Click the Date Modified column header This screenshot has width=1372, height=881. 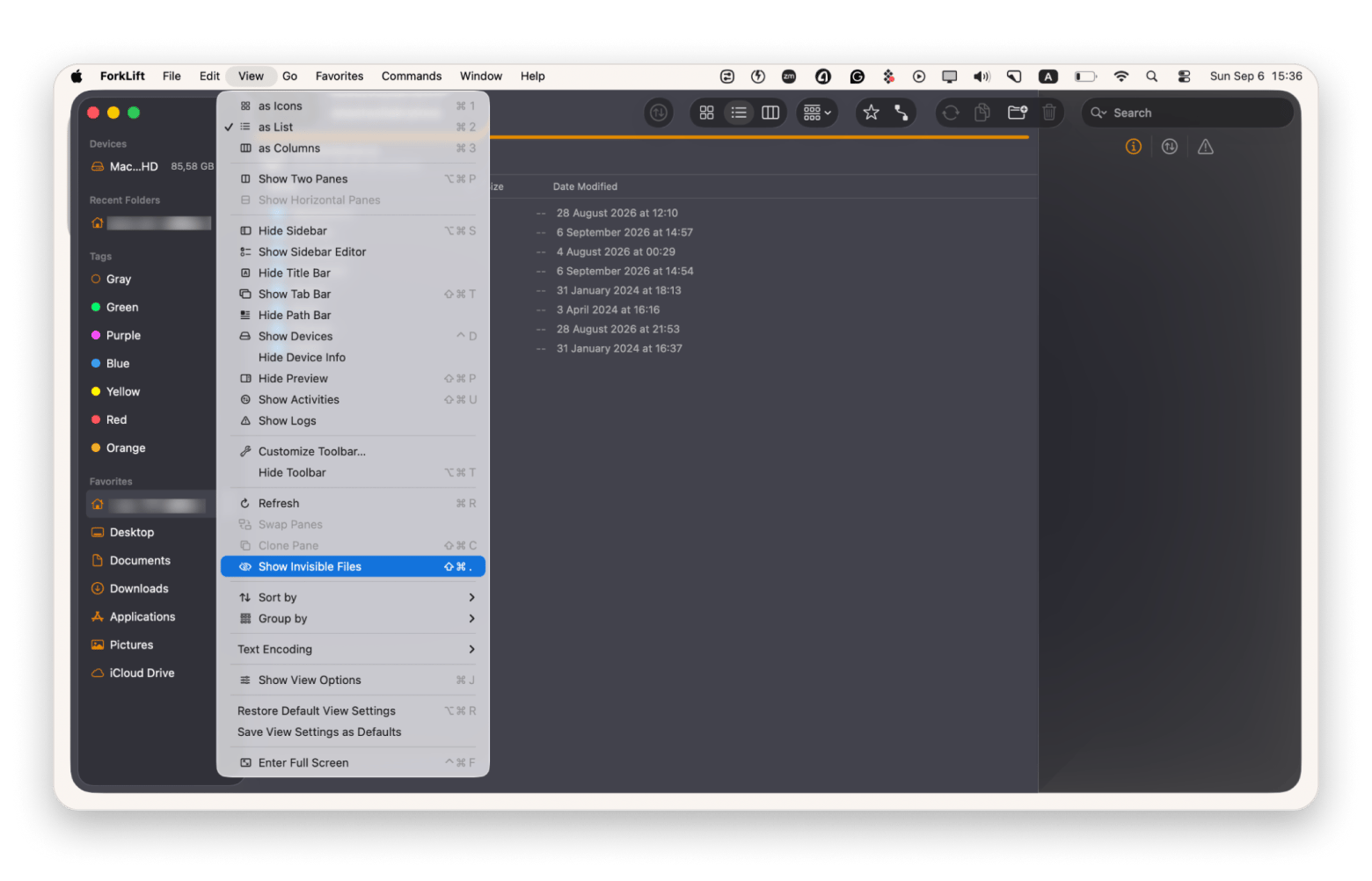click(585, 187)
